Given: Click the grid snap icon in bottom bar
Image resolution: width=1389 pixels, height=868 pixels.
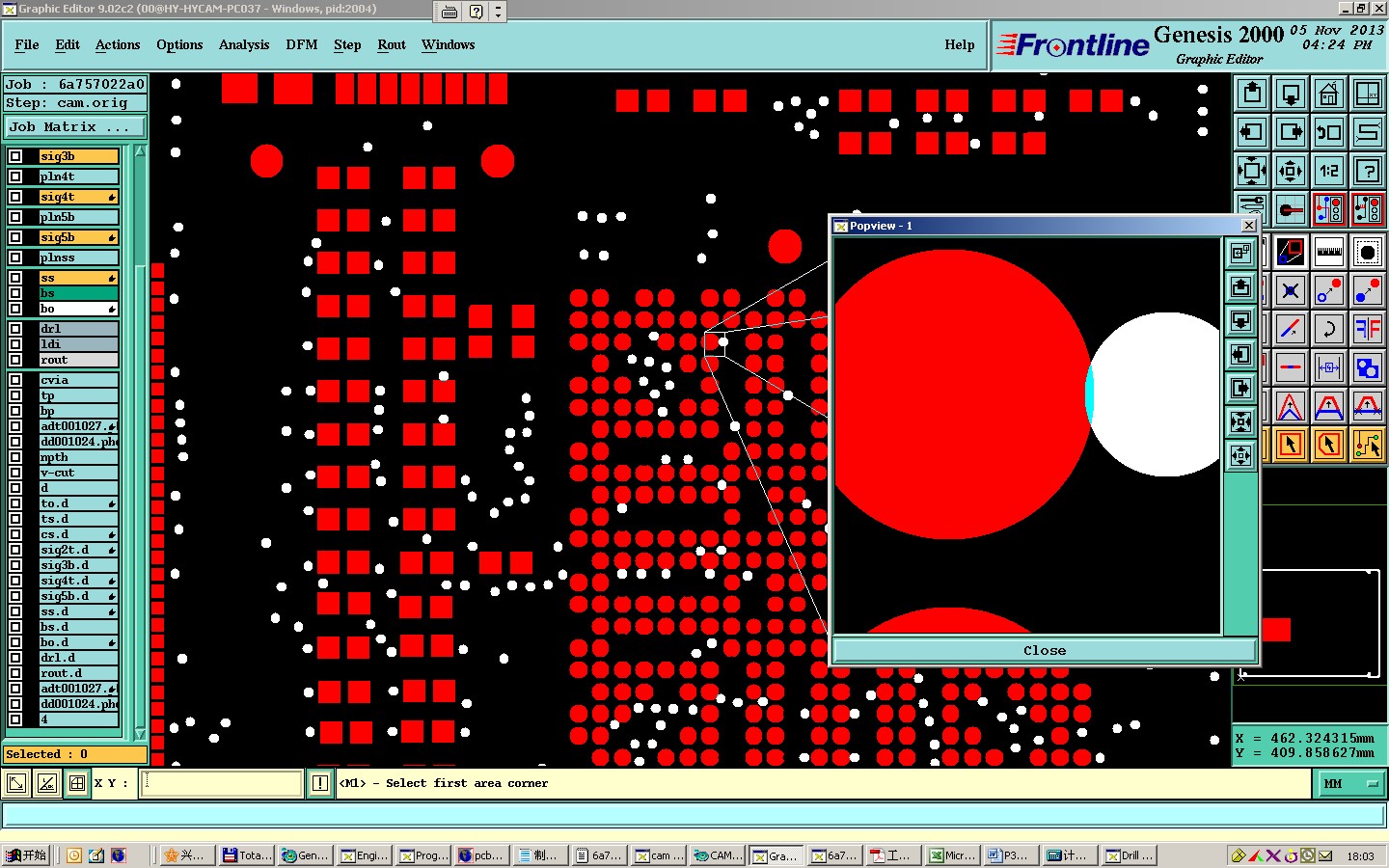Looking at the screenshot, I should (x=77, y=783).
